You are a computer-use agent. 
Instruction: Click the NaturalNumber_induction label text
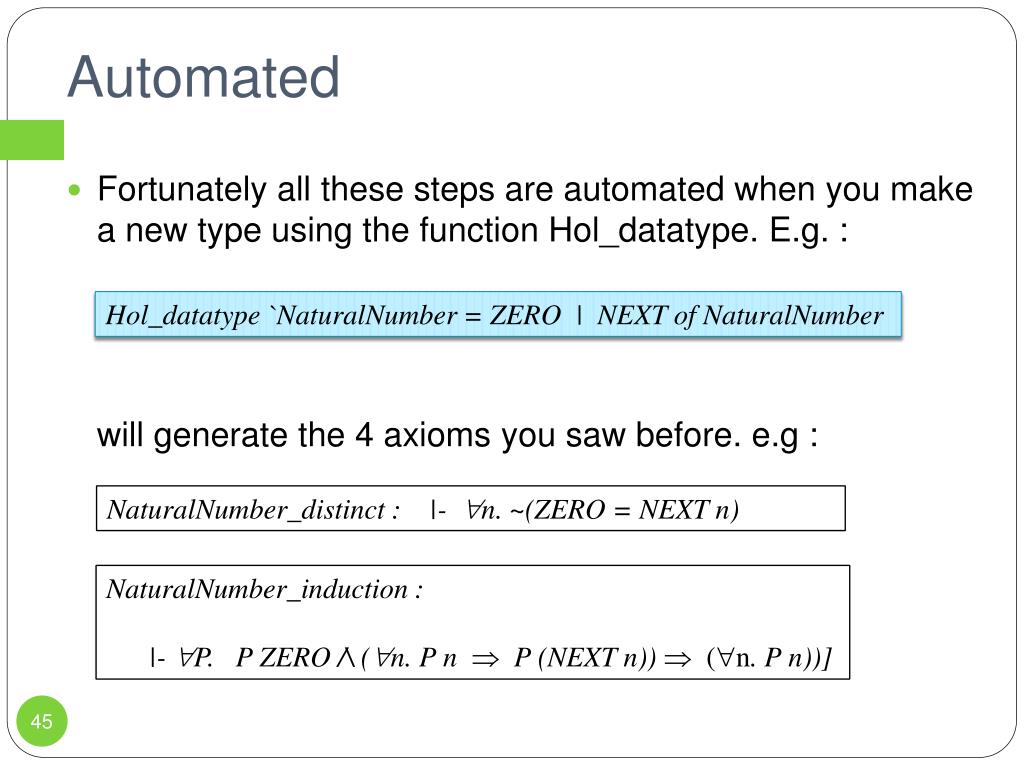click(264, 590)
